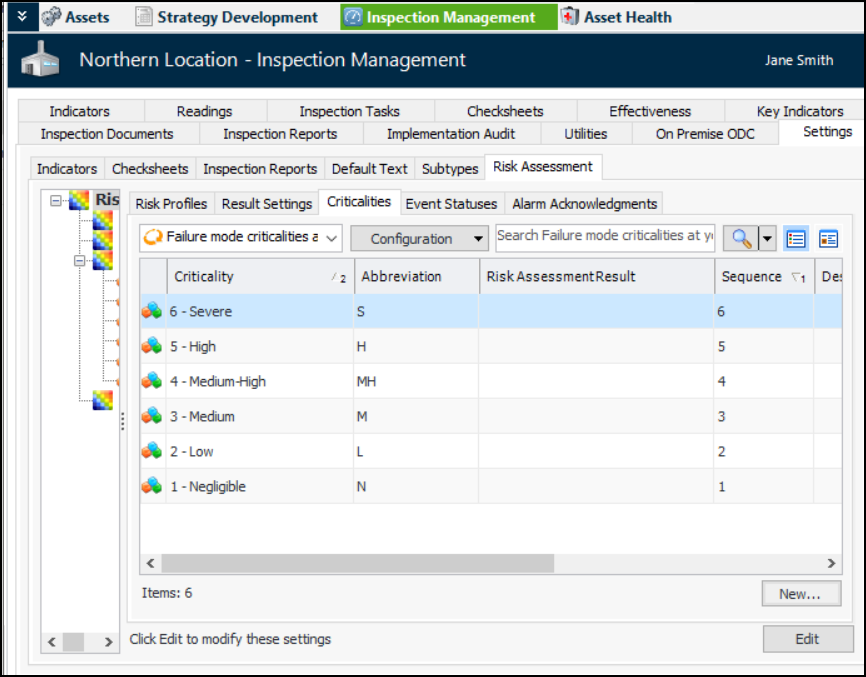Click double-chevron expand icon at top left
This screenshot has width=866, height=677.
pyautogui.click(x=21, y=17)
